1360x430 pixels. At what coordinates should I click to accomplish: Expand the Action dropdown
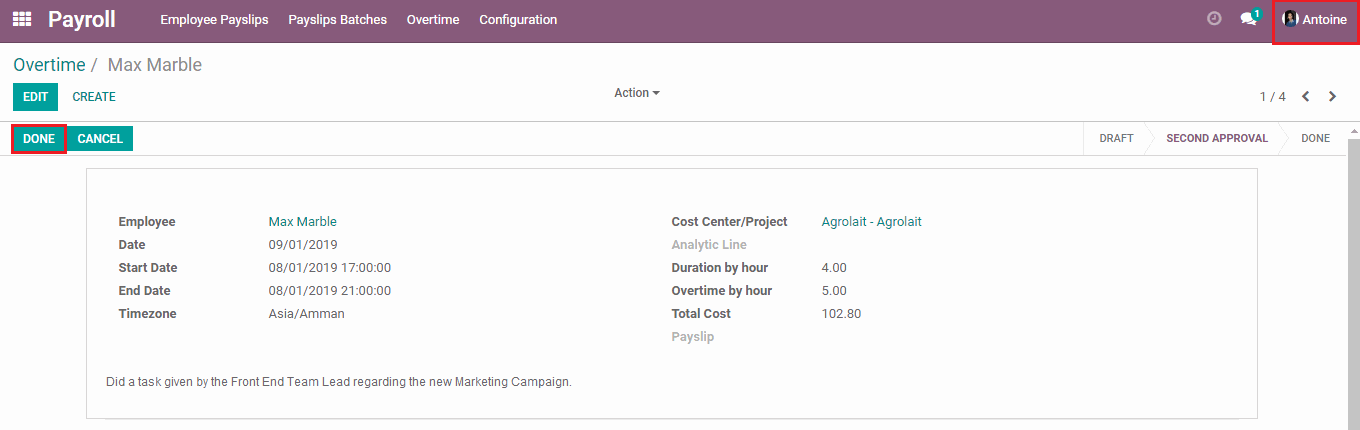(637, 93)
